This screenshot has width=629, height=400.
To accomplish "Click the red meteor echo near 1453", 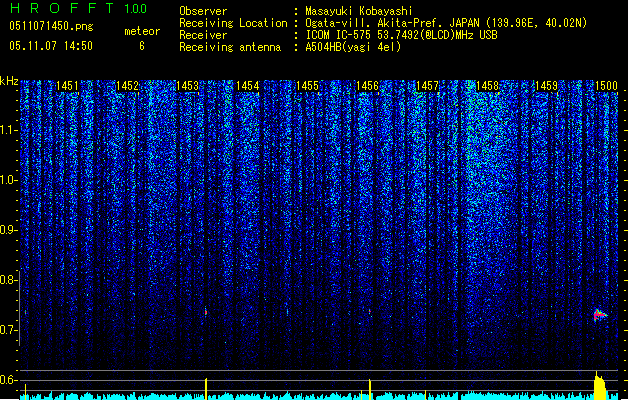I will coord(206,312).
